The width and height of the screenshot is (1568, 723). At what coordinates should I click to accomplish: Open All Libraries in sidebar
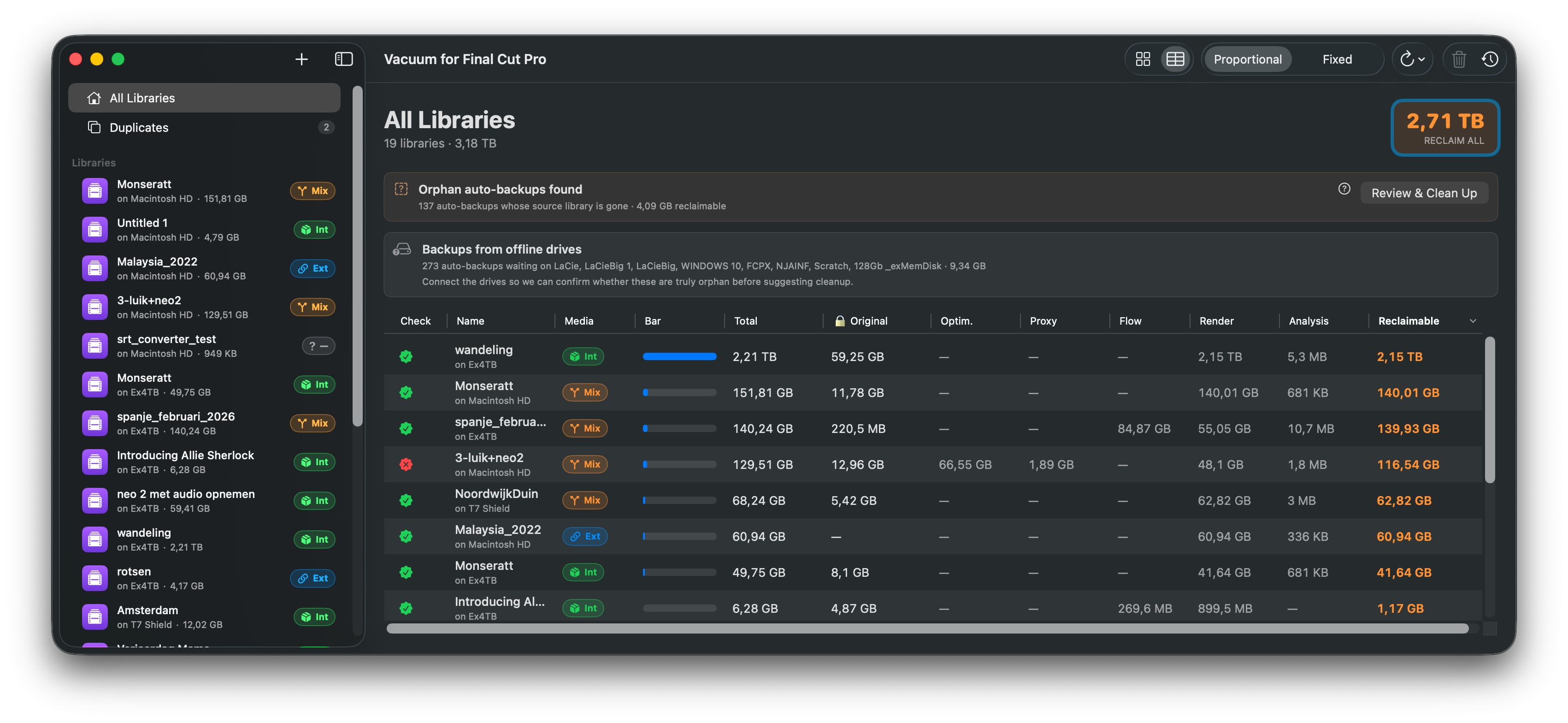pyautogui.click(x=204, y=98)
